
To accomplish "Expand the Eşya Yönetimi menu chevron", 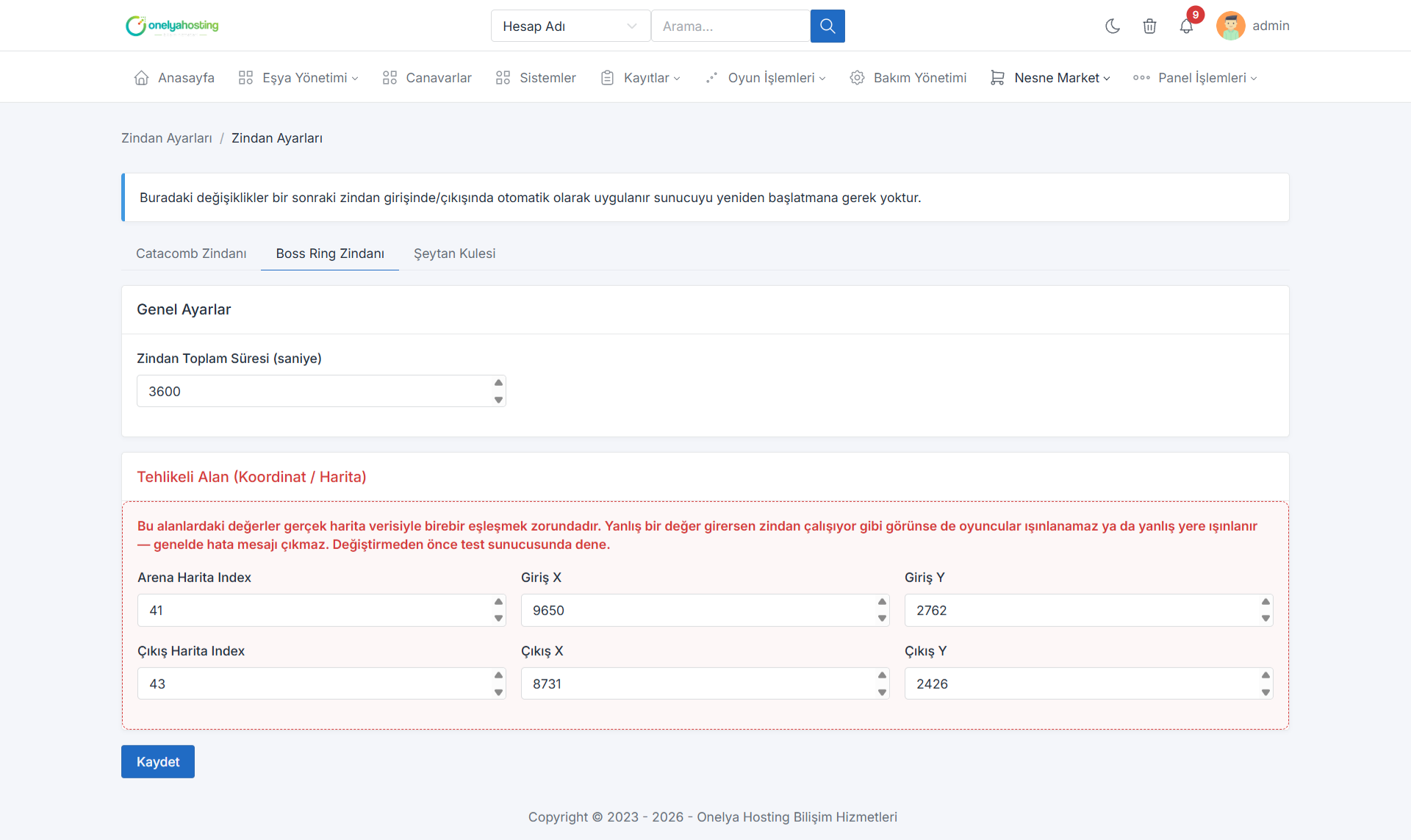I will (355, 79).
